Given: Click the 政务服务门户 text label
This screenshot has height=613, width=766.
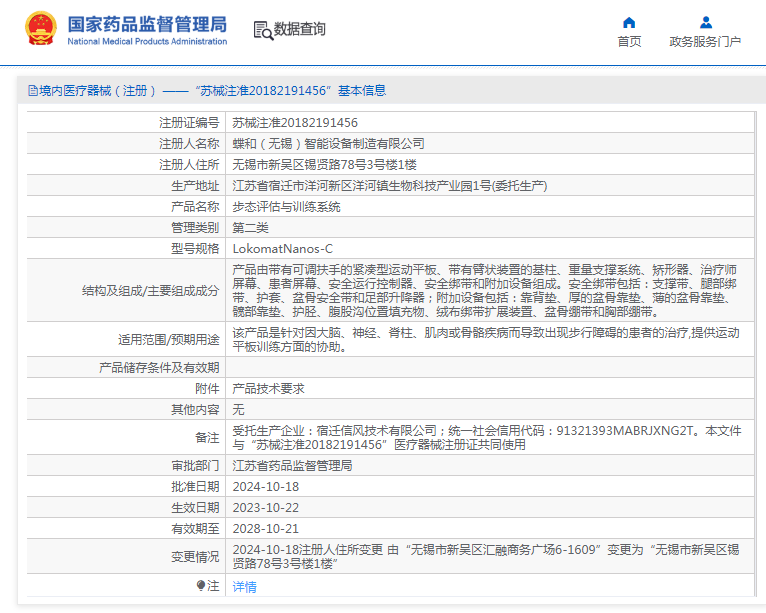Looking at the screenshot, I should pos(705,42).
